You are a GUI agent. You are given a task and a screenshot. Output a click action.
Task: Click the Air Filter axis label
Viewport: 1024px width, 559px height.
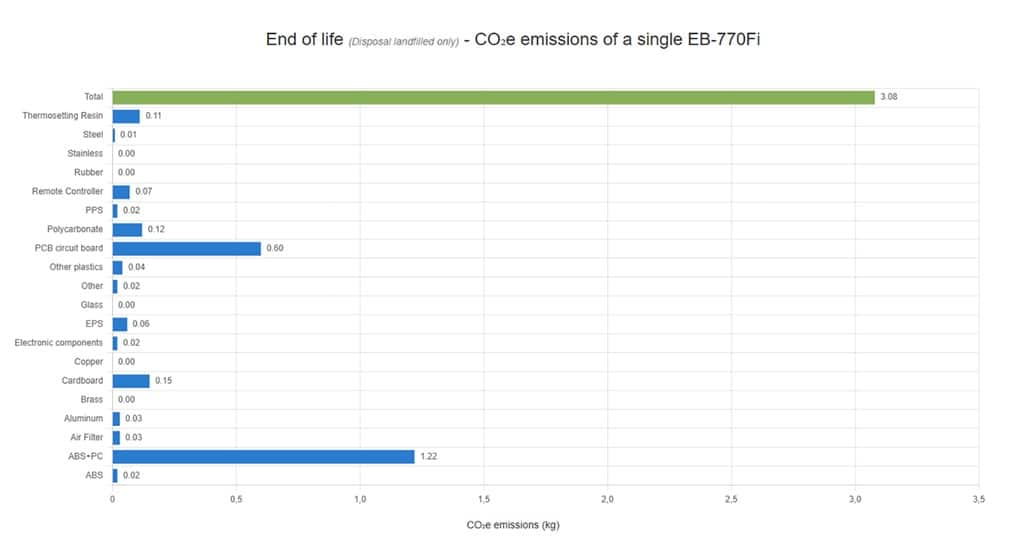point(84,438)
